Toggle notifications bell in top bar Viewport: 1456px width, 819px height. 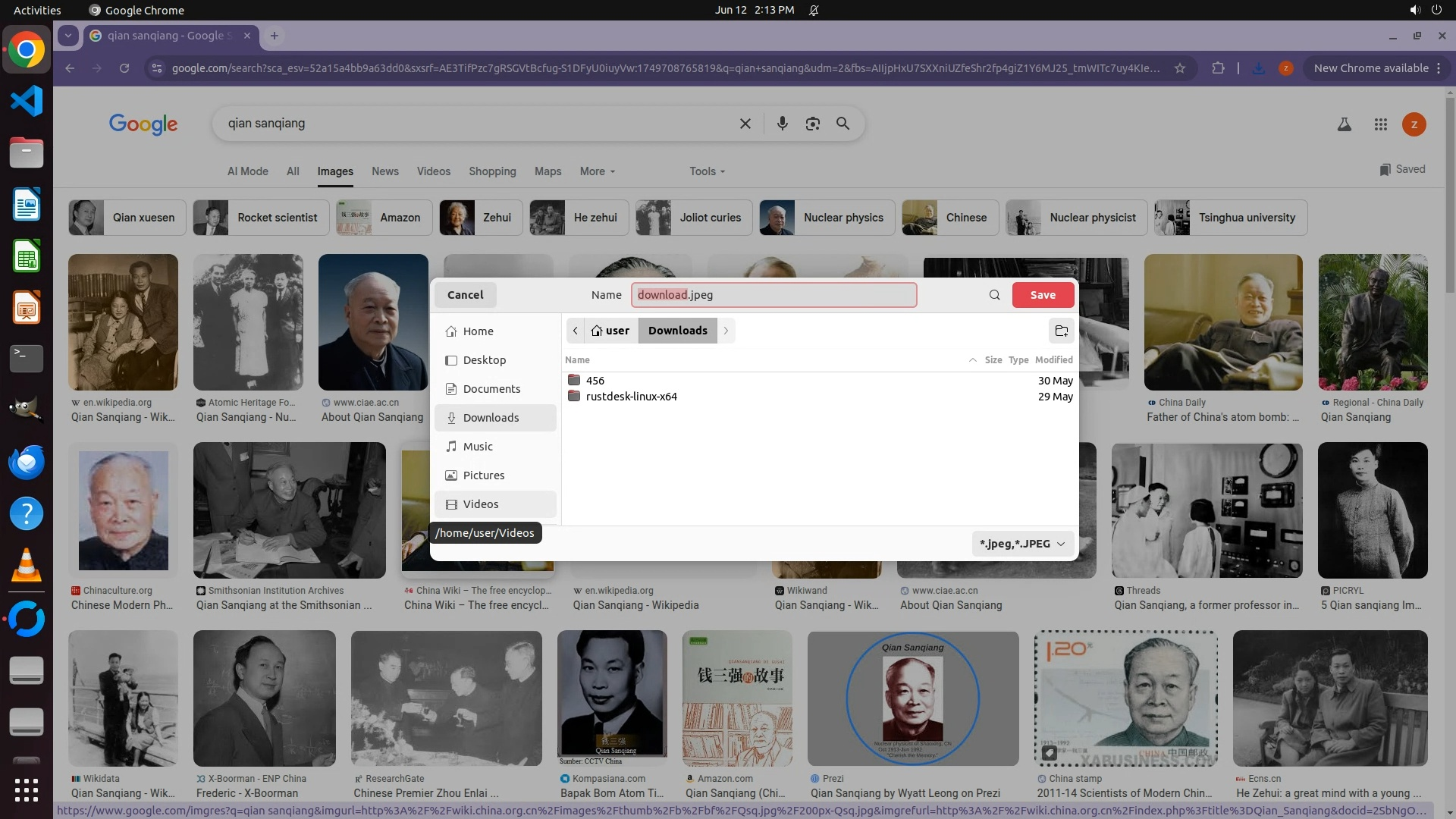814,10
